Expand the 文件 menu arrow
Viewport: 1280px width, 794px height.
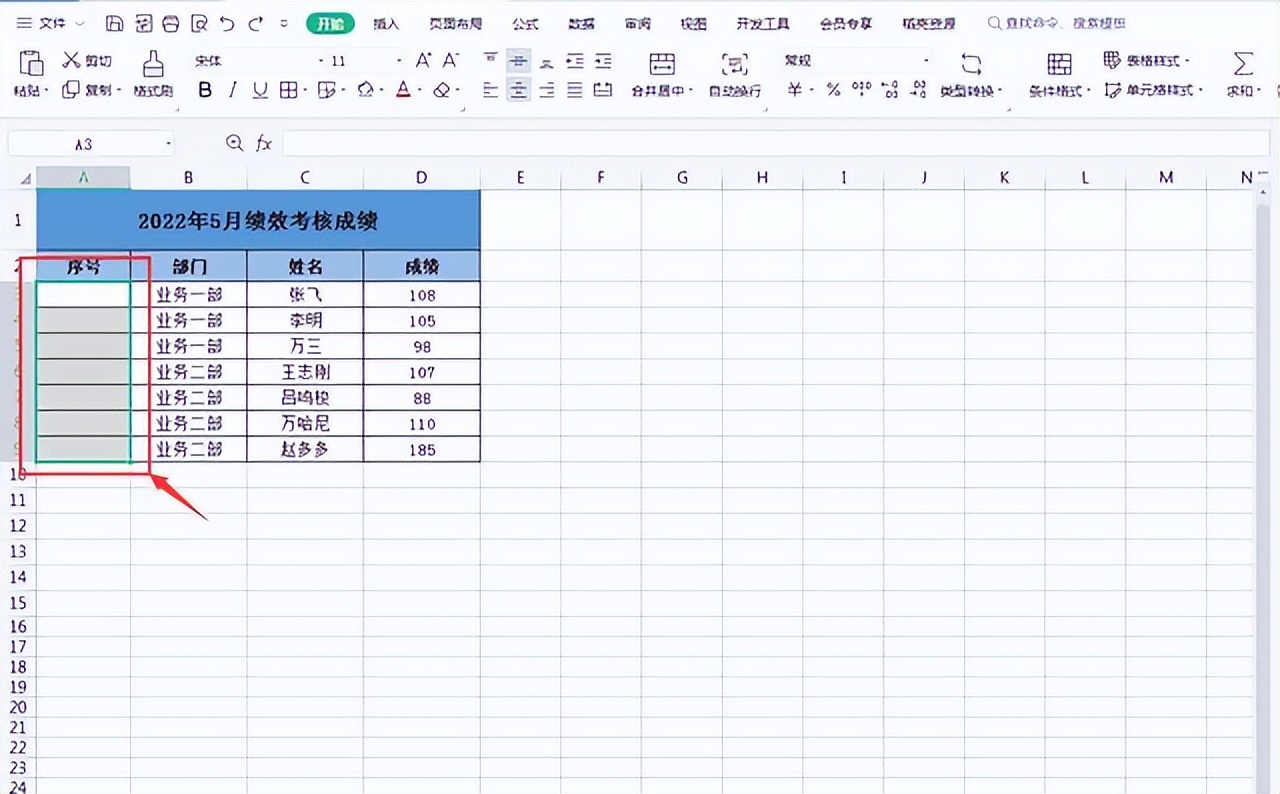(80, 23)
